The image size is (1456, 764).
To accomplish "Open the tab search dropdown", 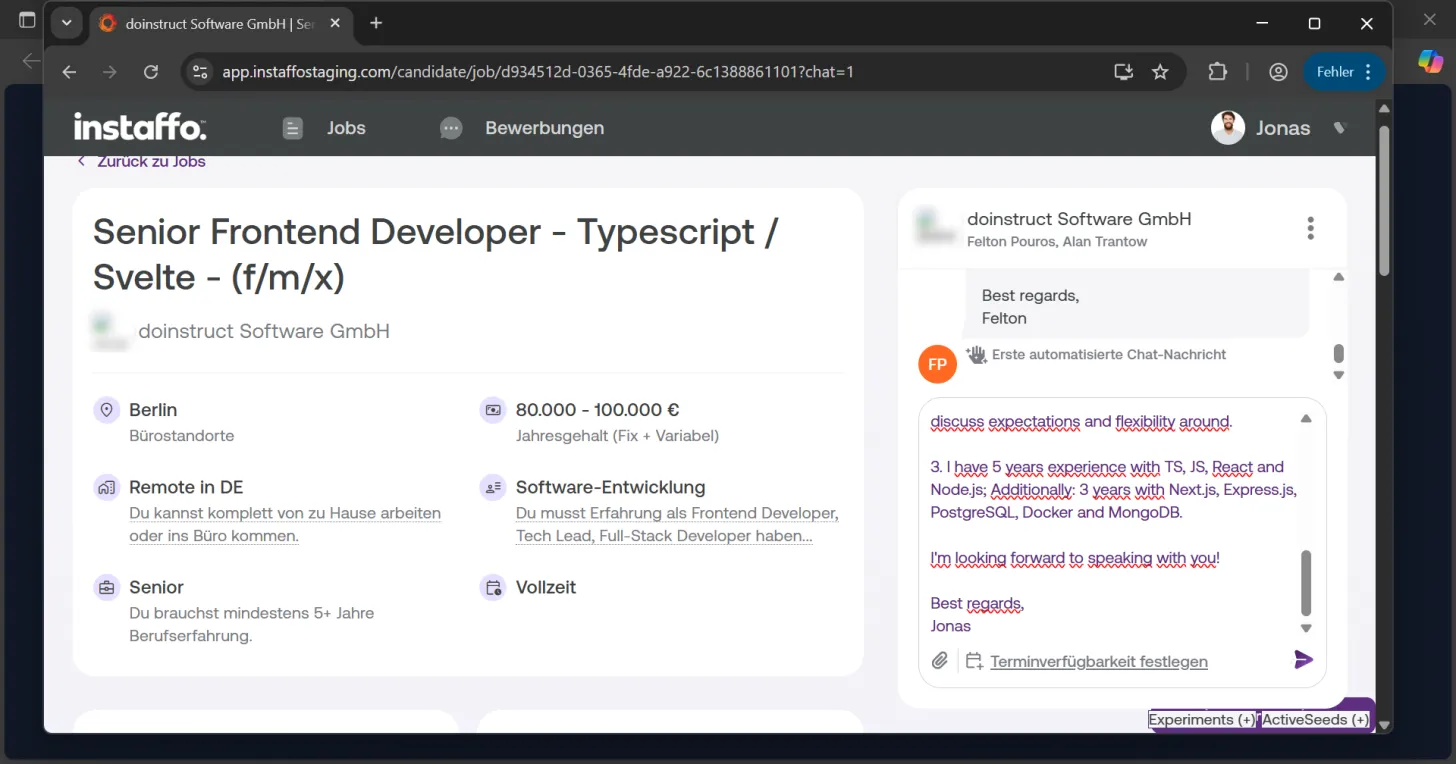I will point(66,23).
